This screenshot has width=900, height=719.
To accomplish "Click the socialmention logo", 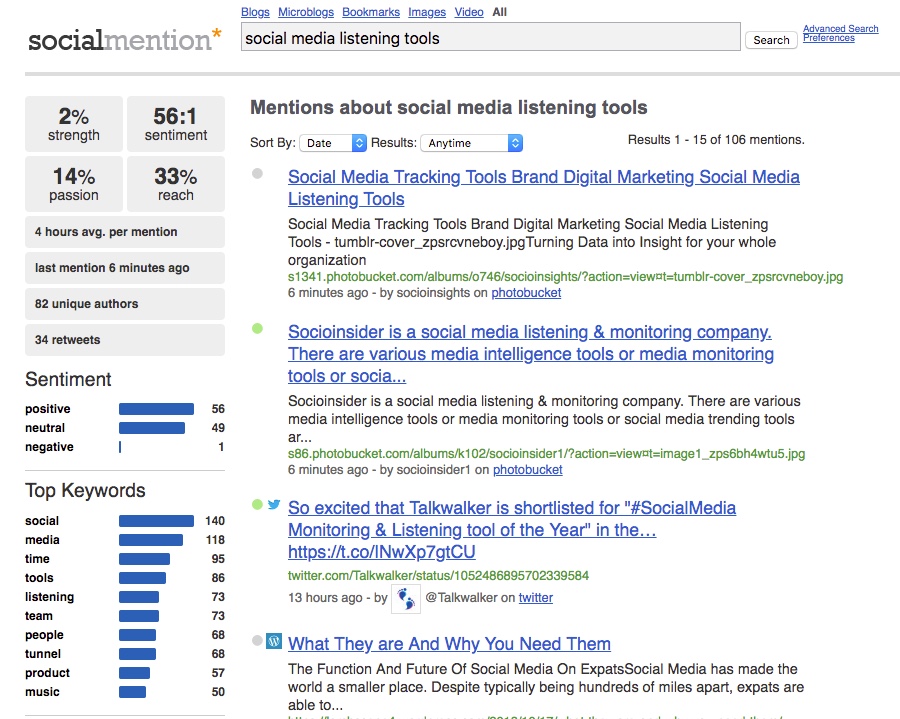I will tap(125, 39).
